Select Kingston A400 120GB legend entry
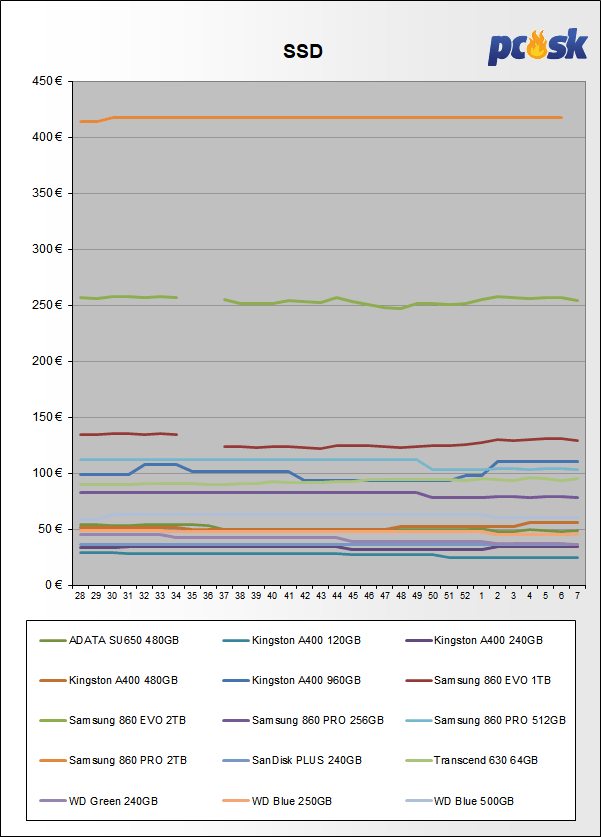 292,640
